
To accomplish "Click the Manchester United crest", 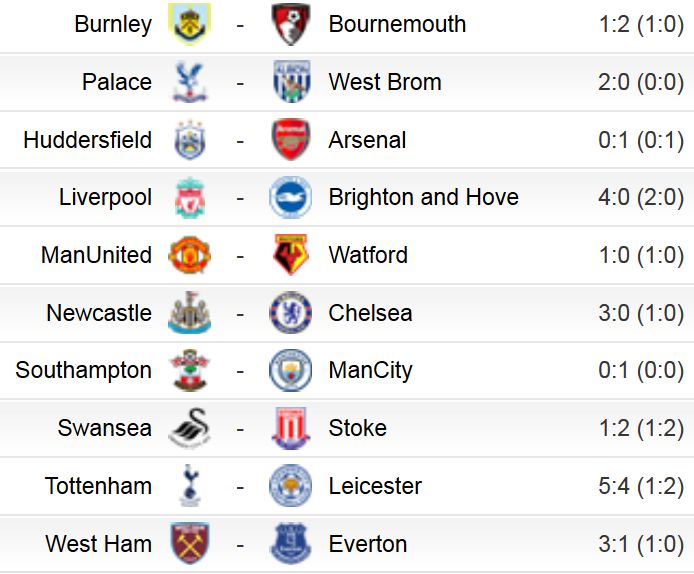I will point(189,255).
